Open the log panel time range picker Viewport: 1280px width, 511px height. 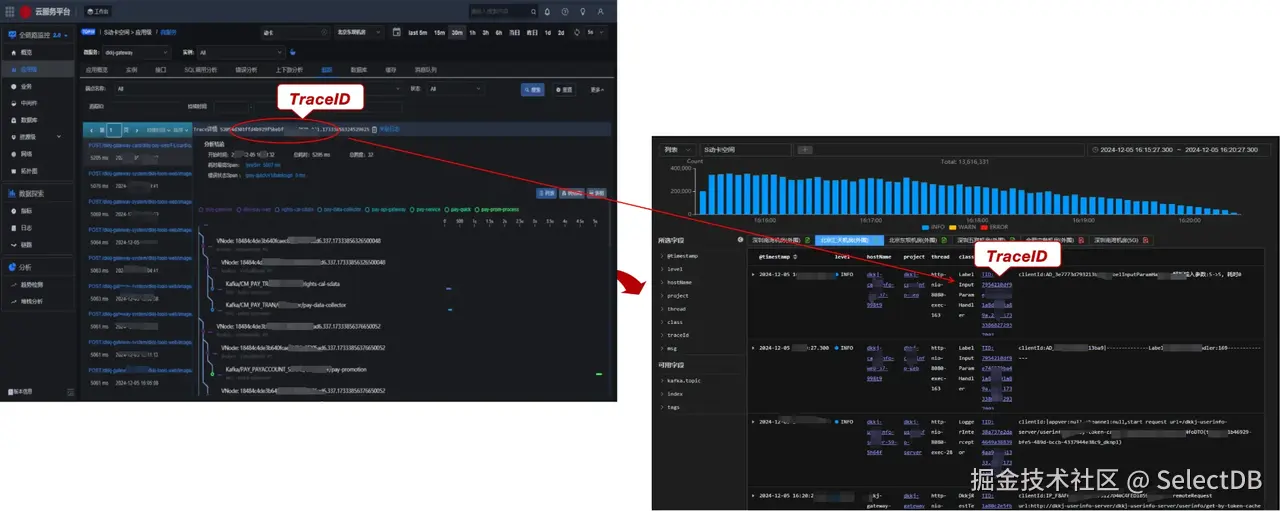pos(1182,149)
